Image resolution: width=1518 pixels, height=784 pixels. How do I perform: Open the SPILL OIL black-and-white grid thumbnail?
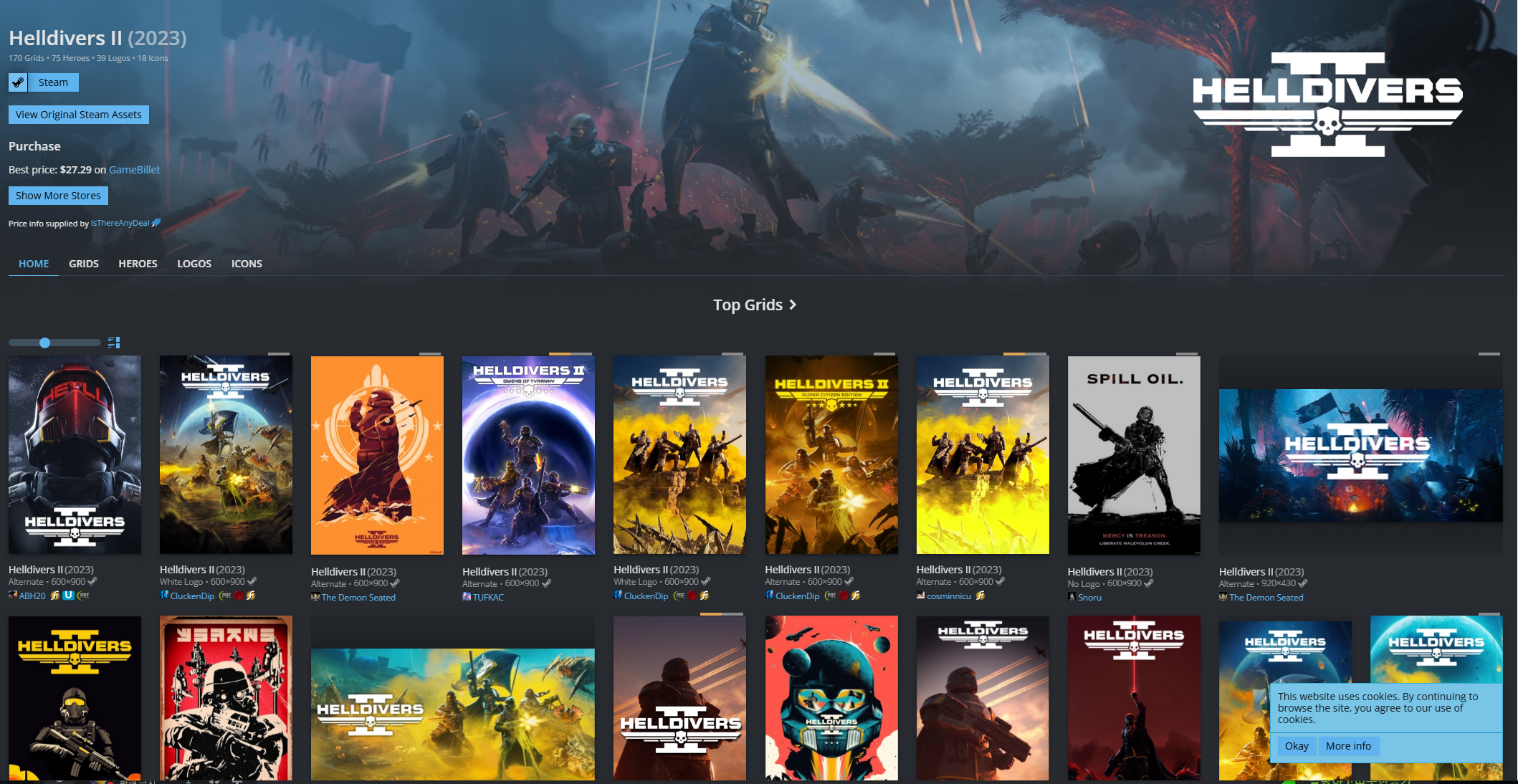[1134, 455]
